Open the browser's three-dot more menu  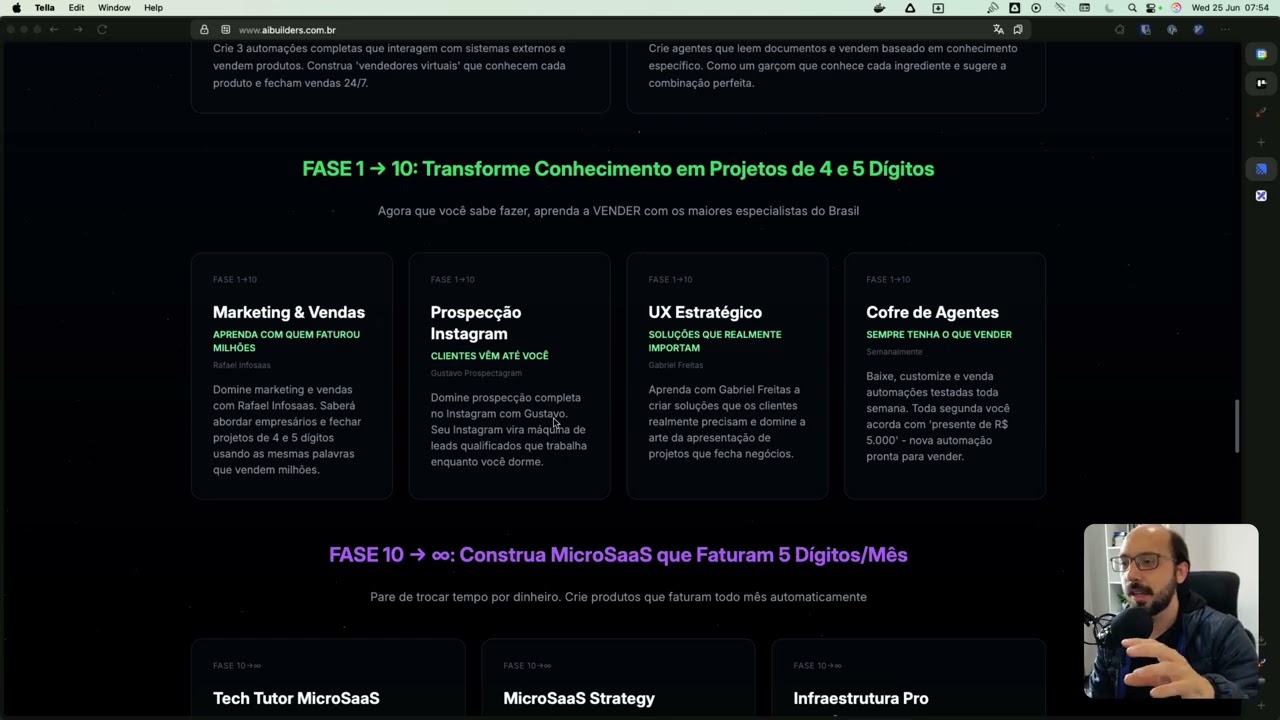[x=1226, y=30]
